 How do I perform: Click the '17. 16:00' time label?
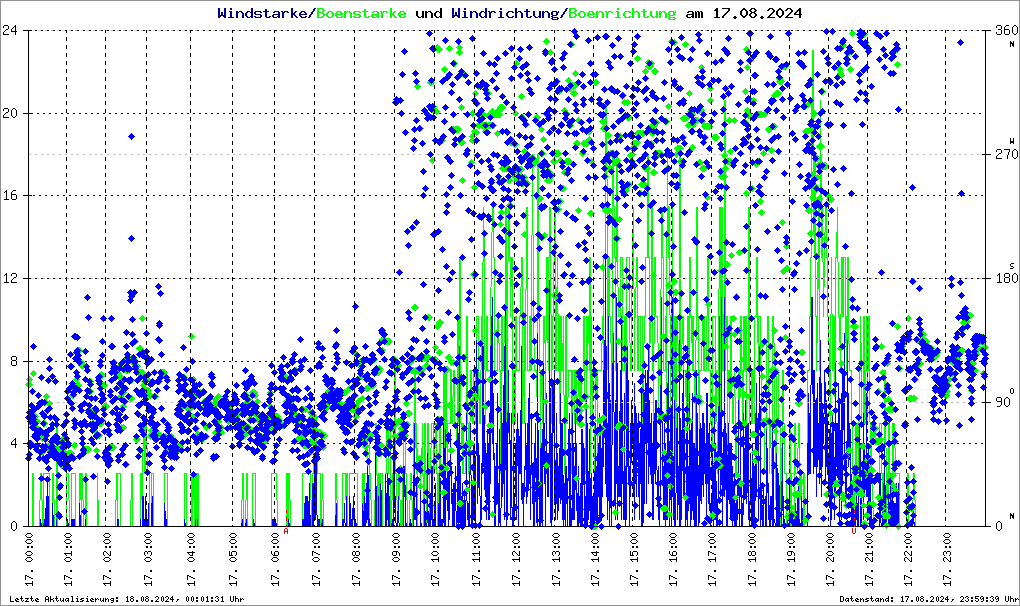pos(673,559)
